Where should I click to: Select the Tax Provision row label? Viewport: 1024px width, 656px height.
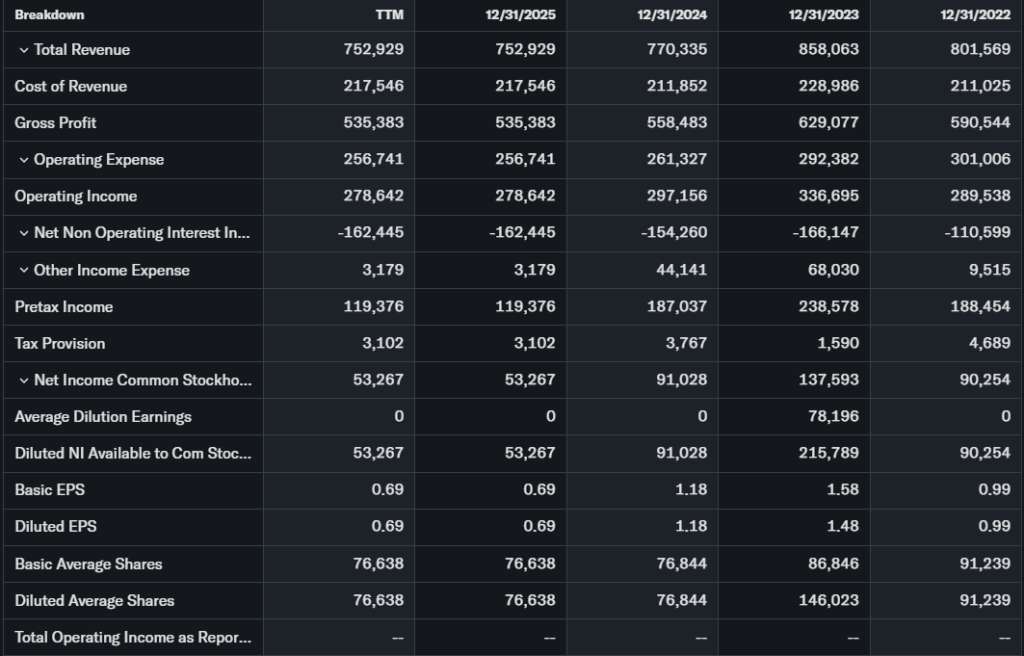coord(60,343)
